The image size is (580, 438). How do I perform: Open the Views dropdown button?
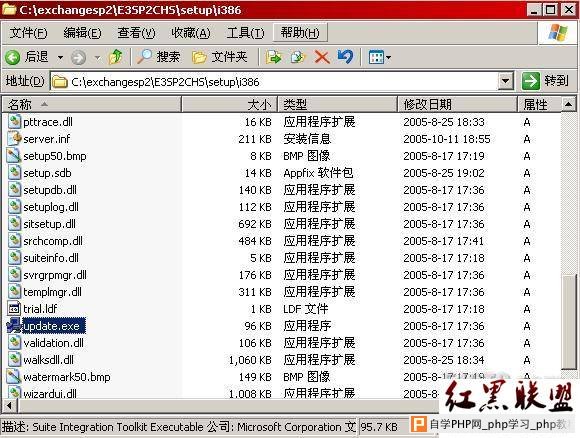point(380,57)
